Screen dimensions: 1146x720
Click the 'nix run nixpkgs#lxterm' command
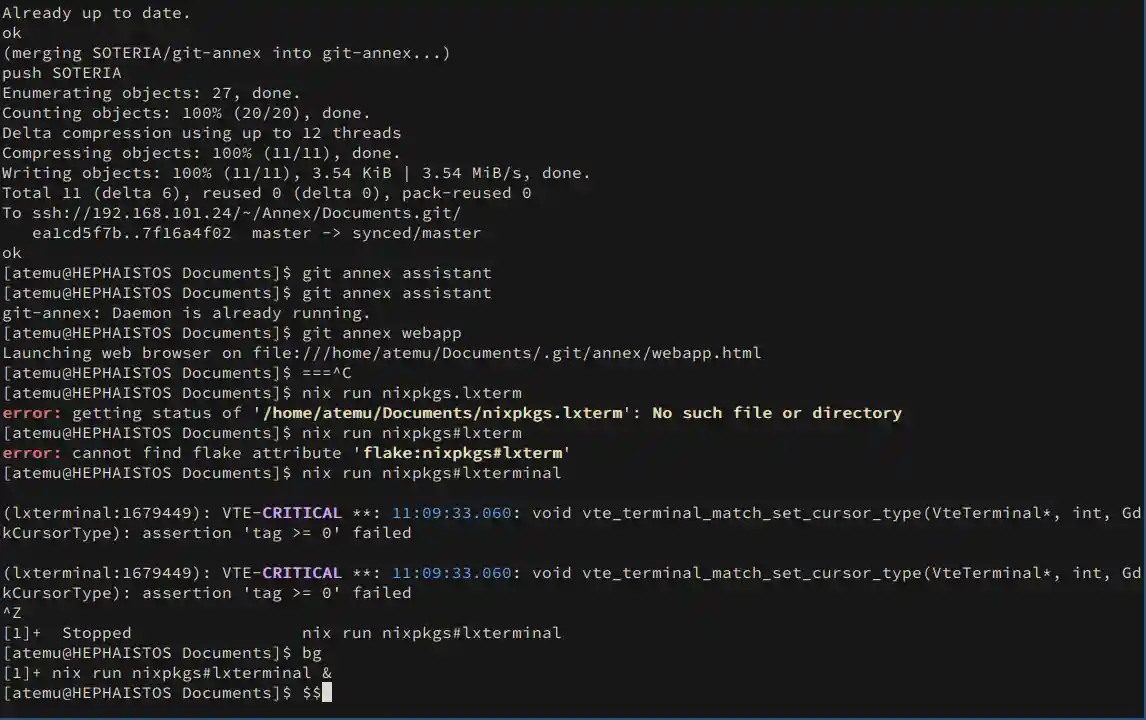411,433
